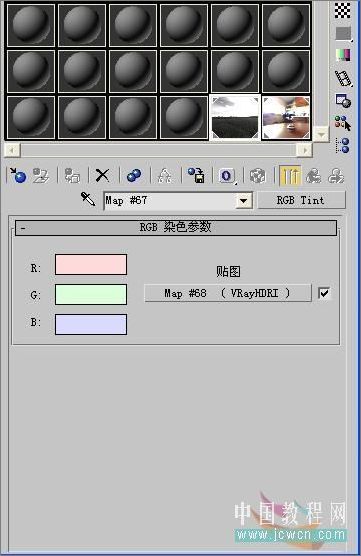Open the Sample UV Tiling gray square flyout
Screen dimensions: 361x556
[343, 34]
